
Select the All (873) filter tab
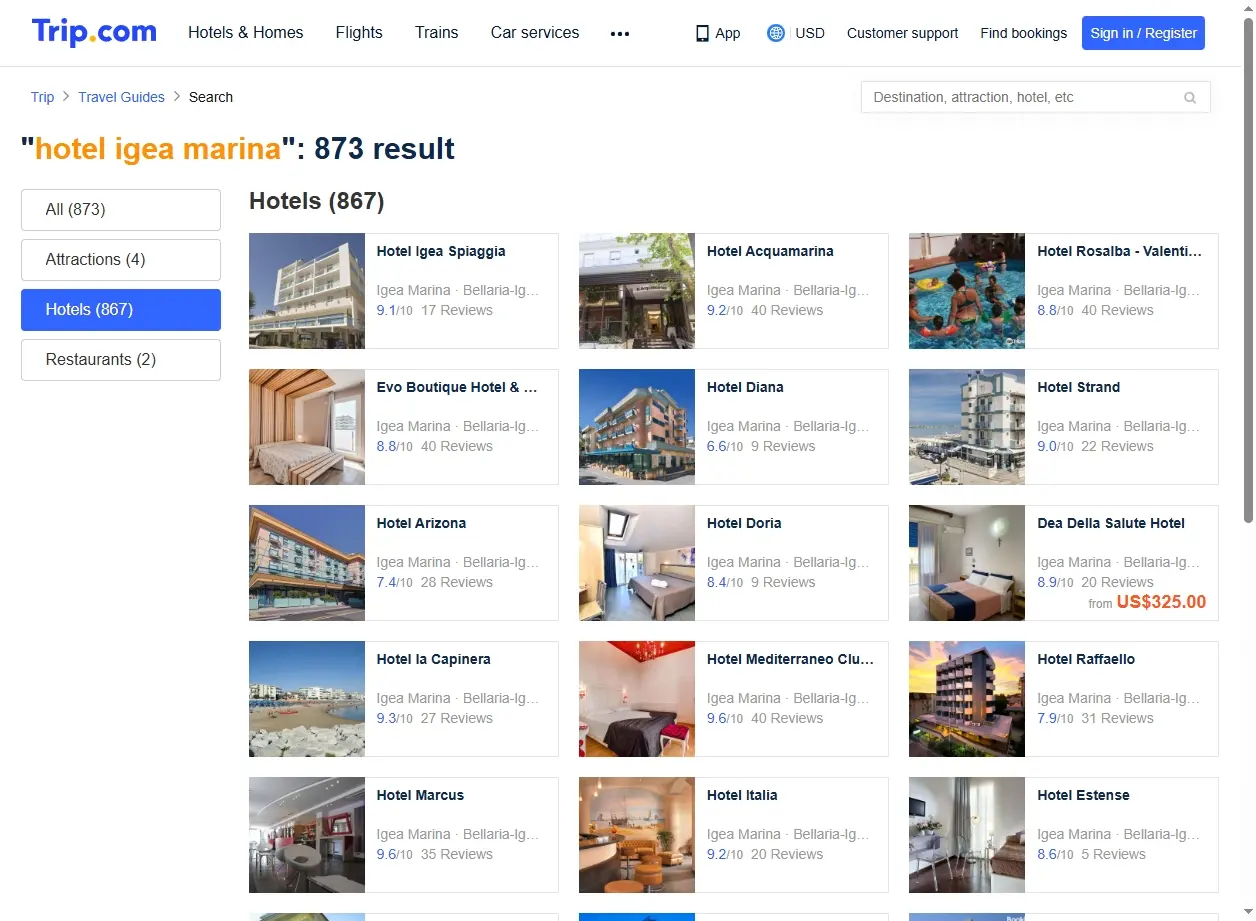(121, 210)
